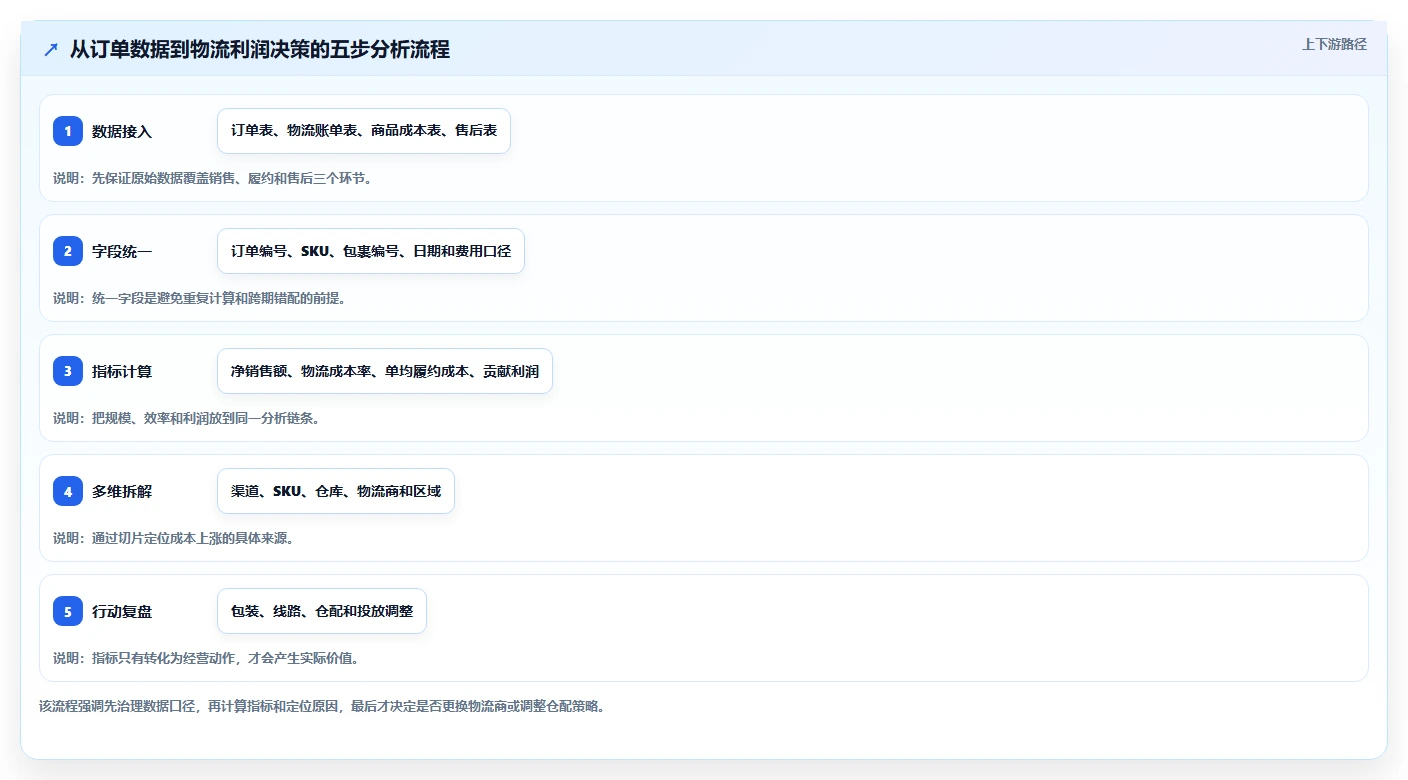The width and height of the screenshot is (1408, 780).
Task: Select the 多维拆解 step label
Action: pos(122,491)
